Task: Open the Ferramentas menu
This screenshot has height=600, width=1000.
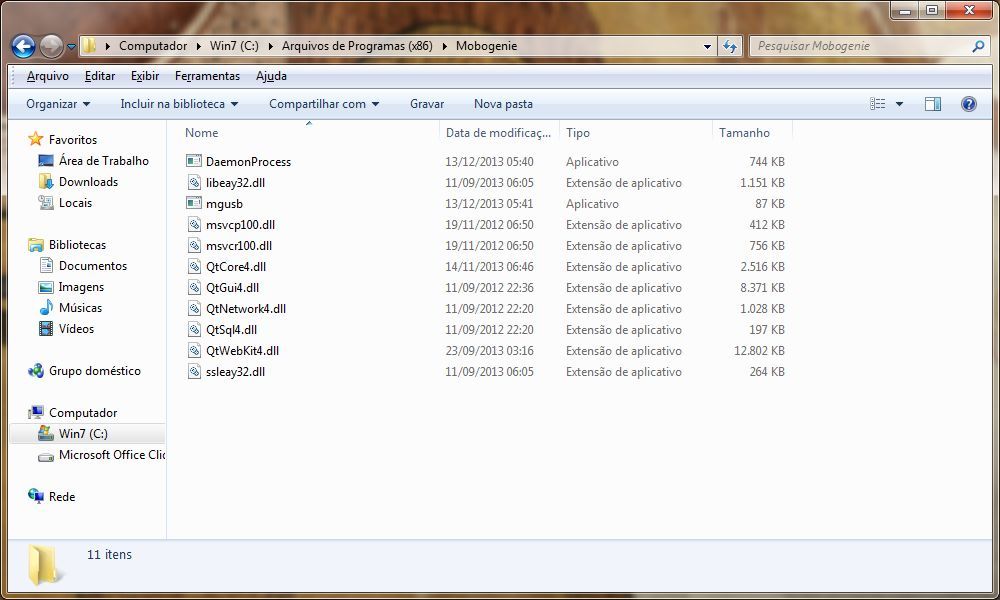Action: pos(207,76)
